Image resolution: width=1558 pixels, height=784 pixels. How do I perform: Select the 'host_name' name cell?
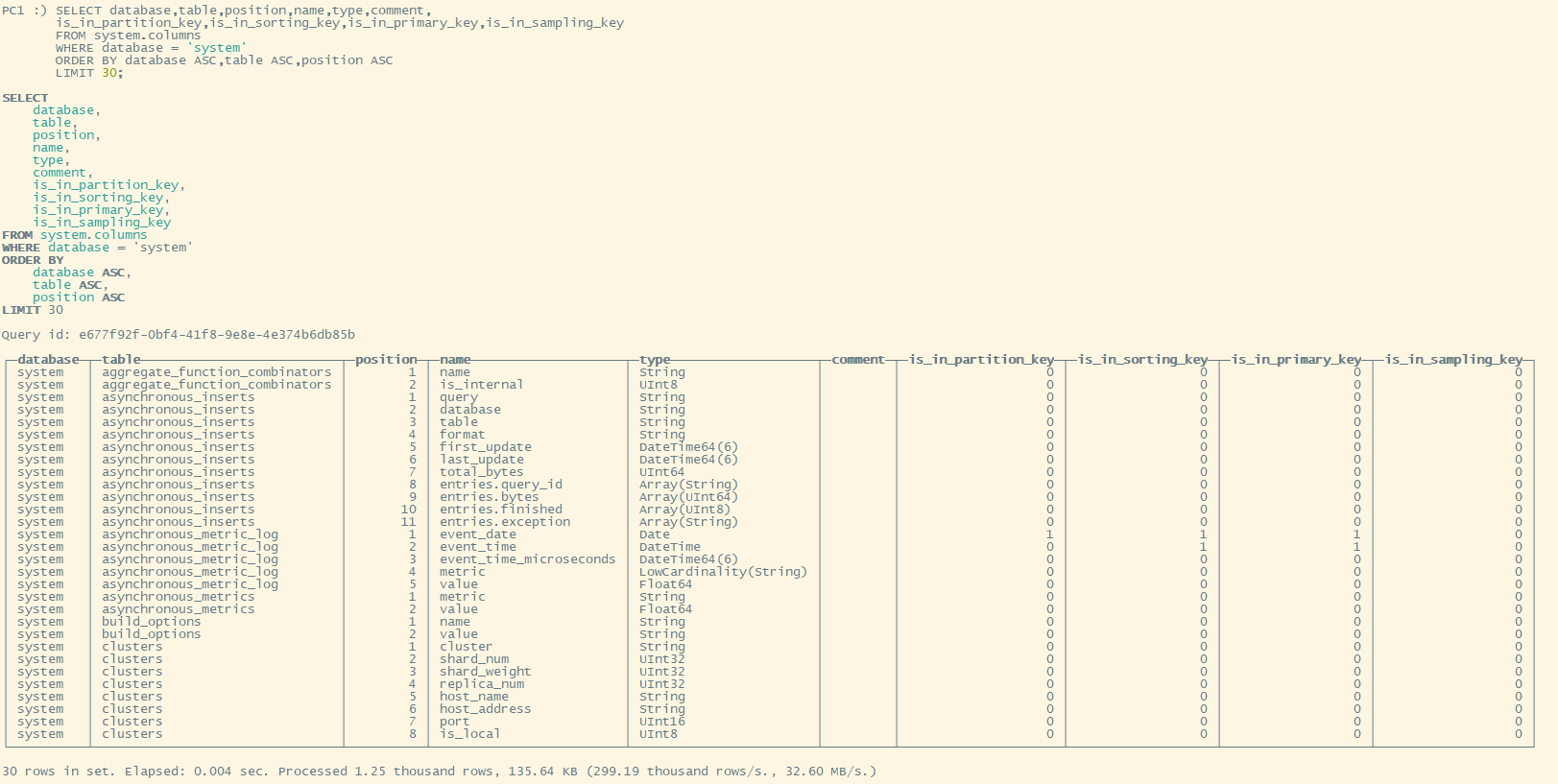(x=474, y=697)
